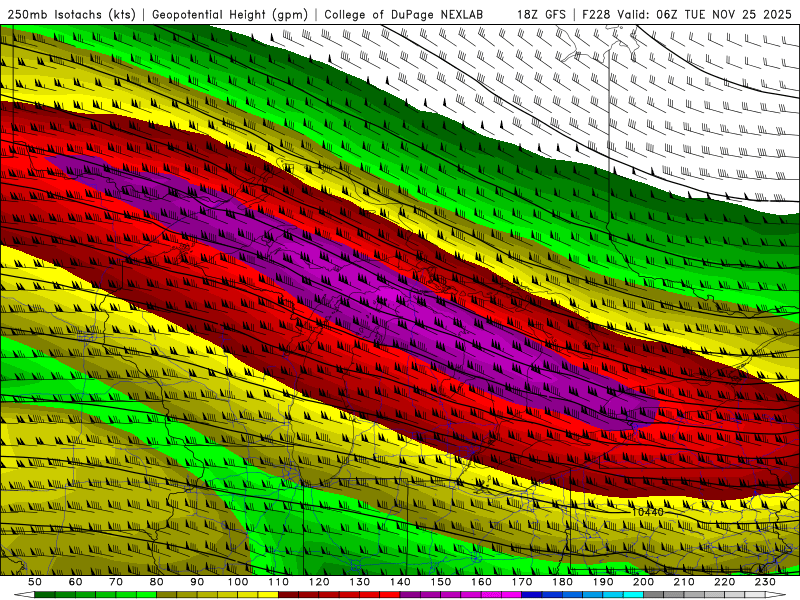Pick the cyan swatch below the 190 label
This screenshot has width=800, height=600.
(x=613, y=595)
